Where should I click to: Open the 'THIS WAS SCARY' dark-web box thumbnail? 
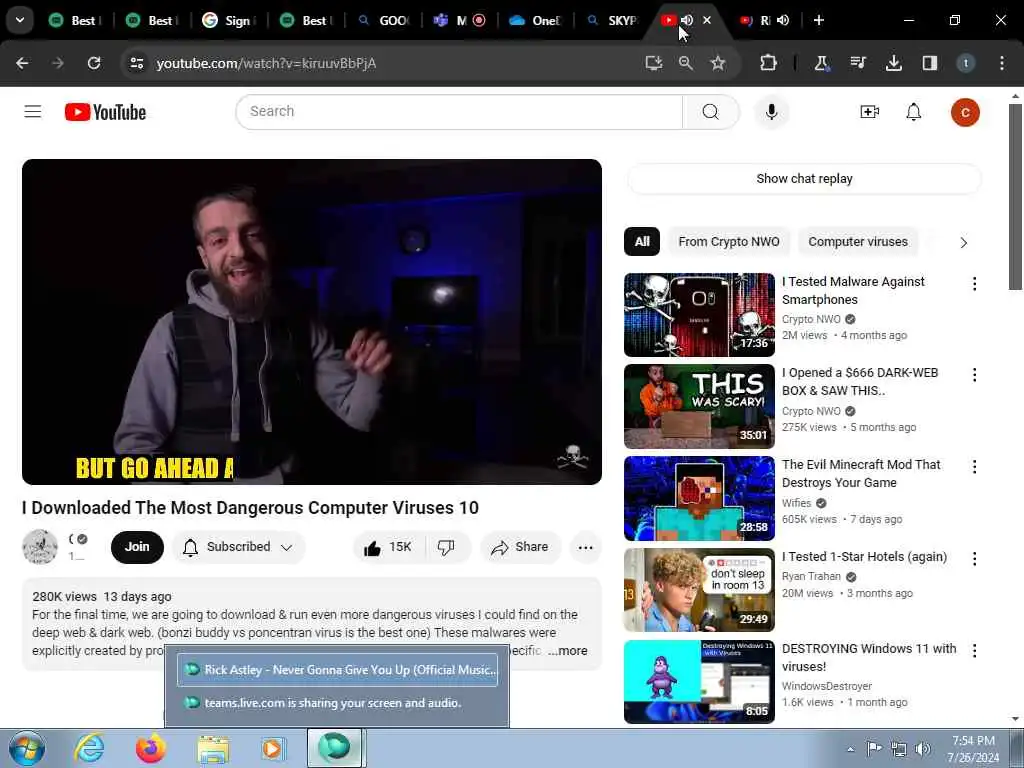click(699, 406)
